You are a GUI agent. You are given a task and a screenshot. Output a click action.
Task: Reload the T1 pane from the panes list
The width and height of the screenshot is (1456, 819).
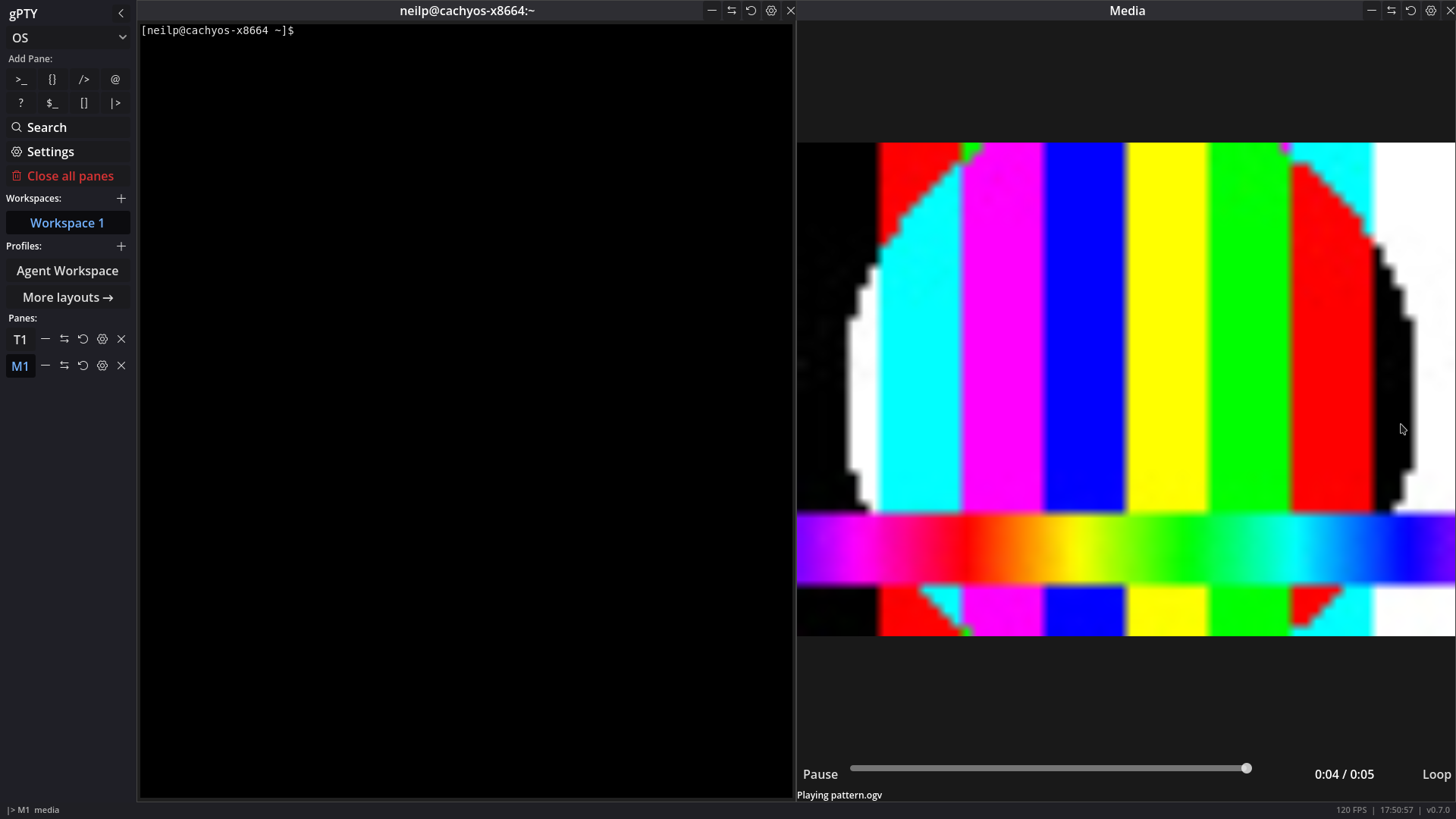pos(83,339)
